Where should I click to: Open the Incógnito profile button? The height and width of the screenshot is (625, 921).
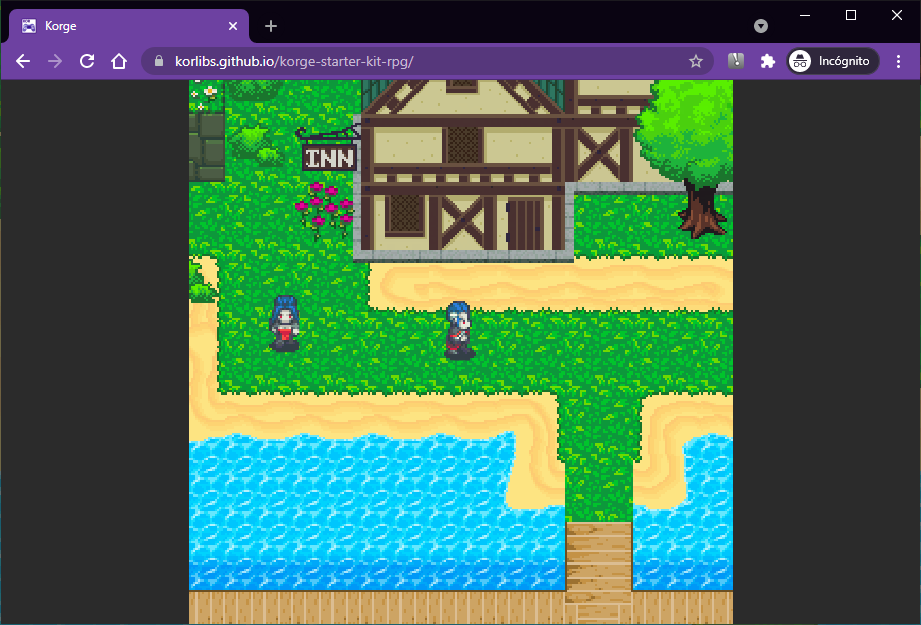(x=833, y=61)
